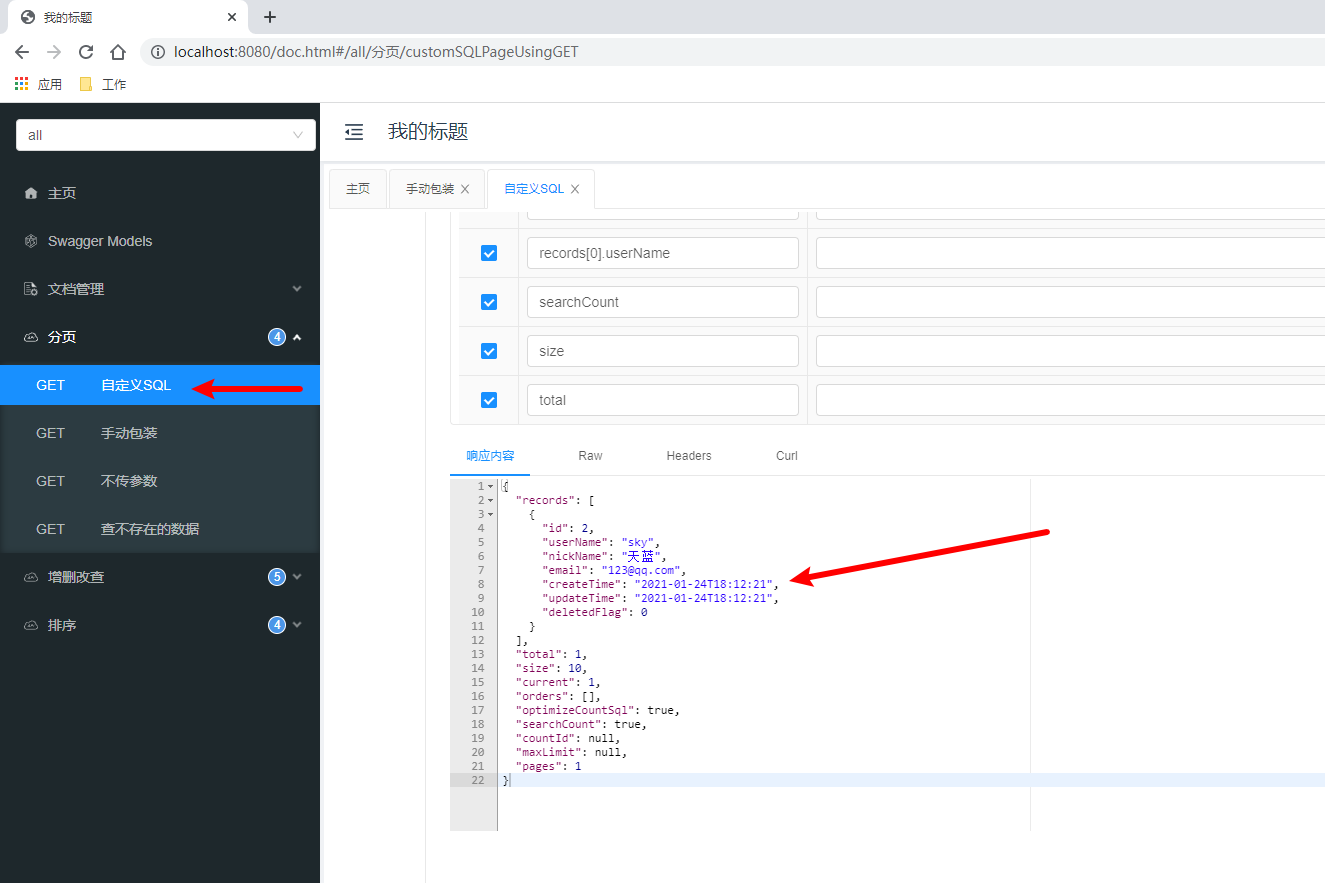
Task: Uncheck the records[0].userName parameter checkbox
Action: coord(489,253)
